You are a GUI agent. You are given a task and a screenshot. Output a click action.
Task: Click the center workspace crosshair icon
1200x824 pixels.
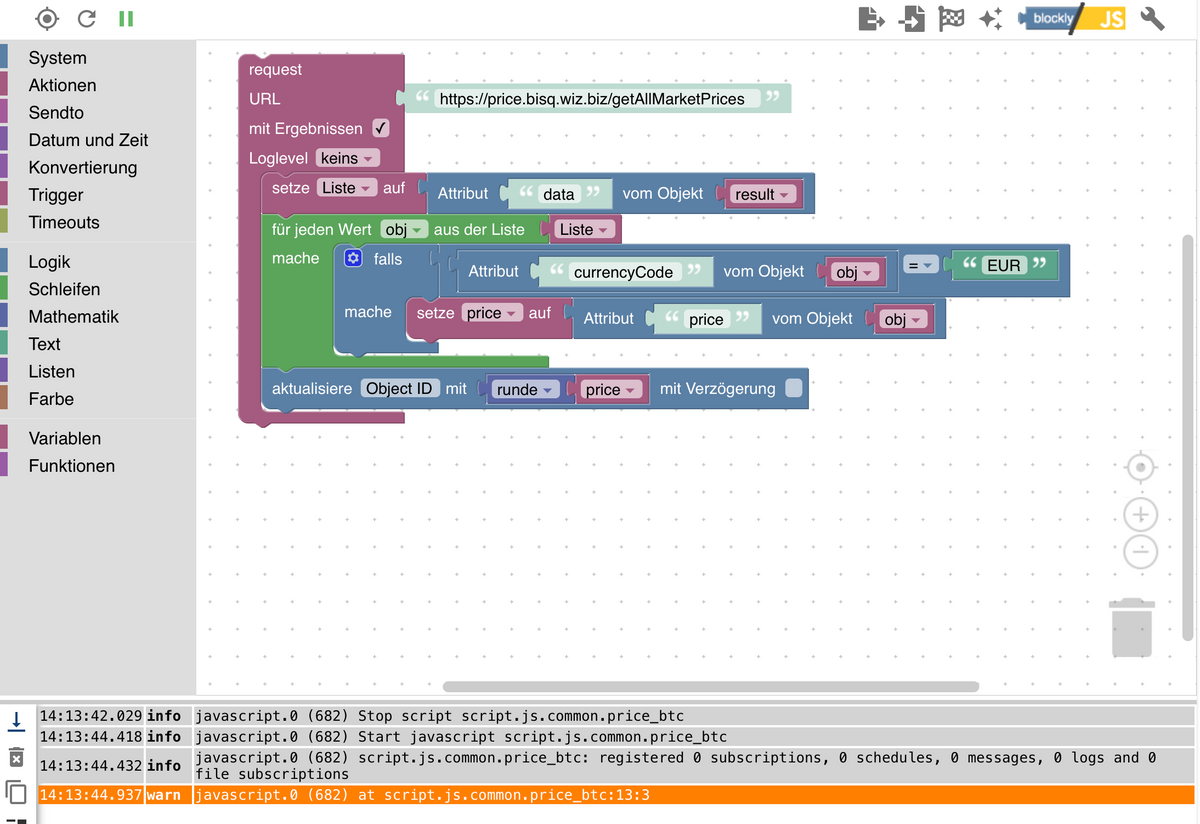pyautogui.click(x=1141, y=467)
